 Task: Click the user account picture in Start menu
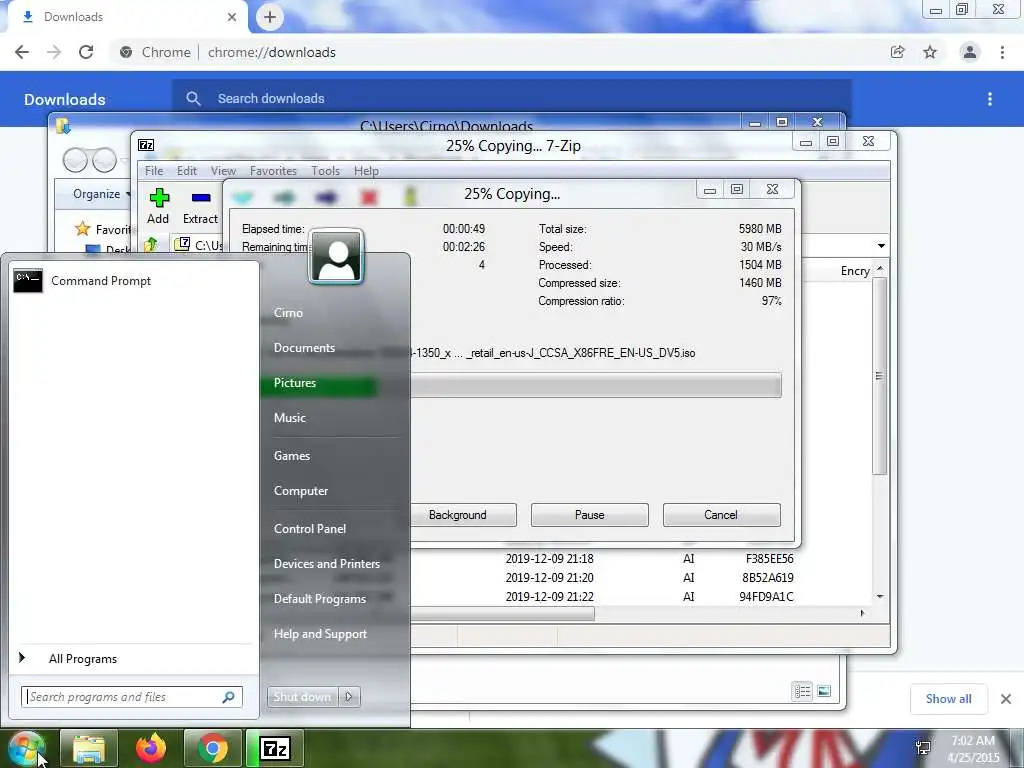coord(336,256)
